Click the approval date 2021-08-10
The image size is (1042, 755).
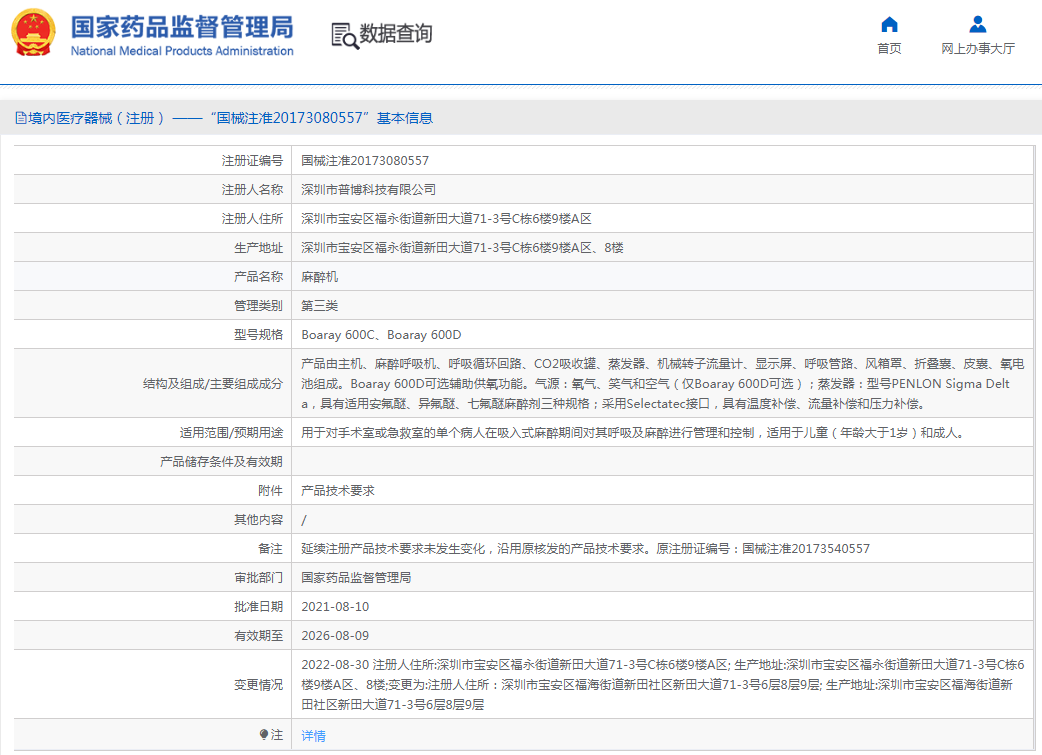click(x=335, y=607)
